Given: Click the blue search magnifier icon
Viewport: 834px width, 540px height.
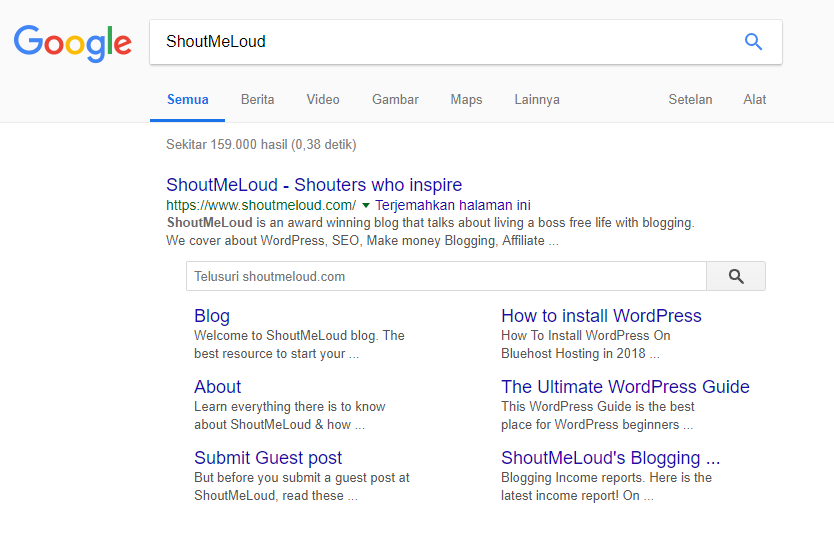Looking at the screenshot, I should click(753, 41).
